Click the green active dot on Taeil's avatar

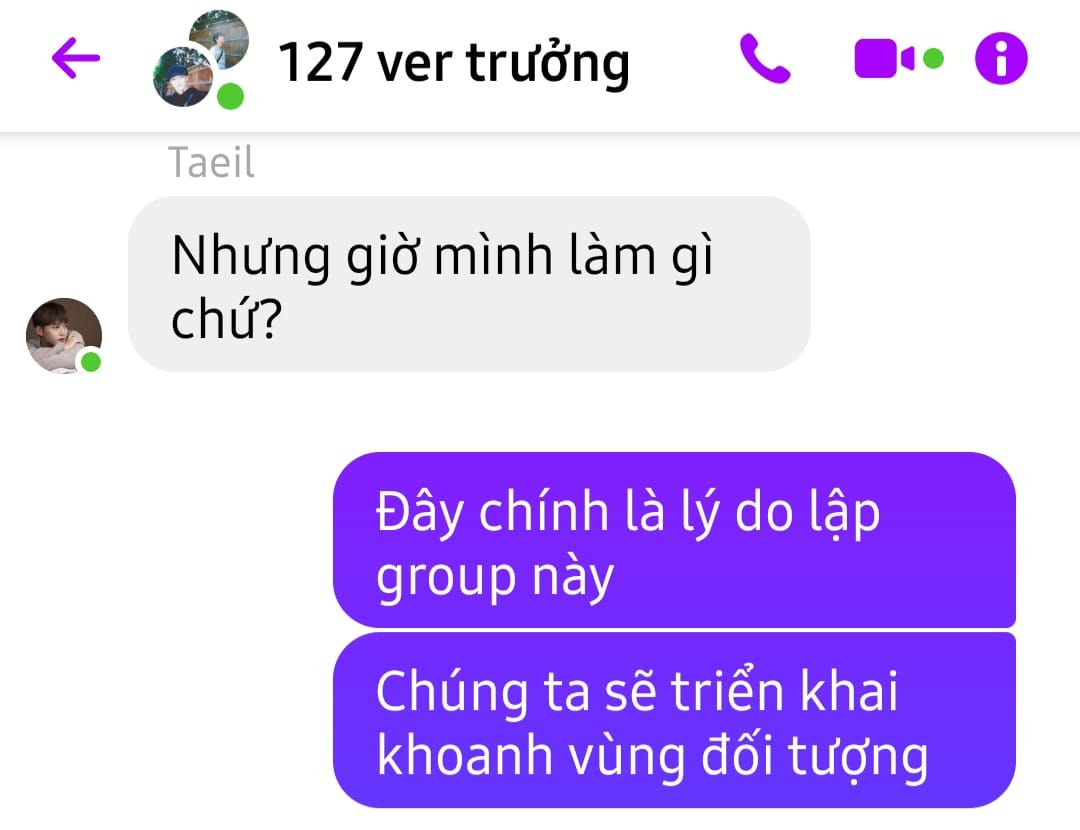[91, 362]
